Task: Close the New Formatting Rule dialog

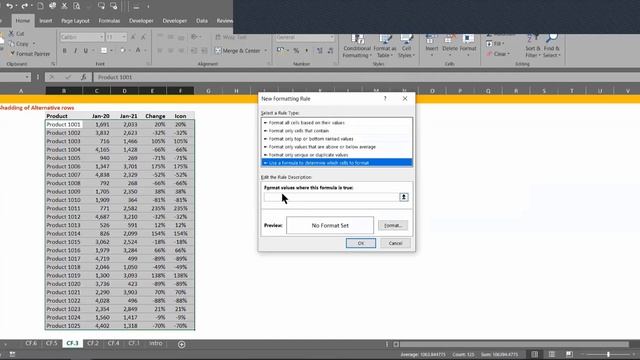Action: (405, 98)
